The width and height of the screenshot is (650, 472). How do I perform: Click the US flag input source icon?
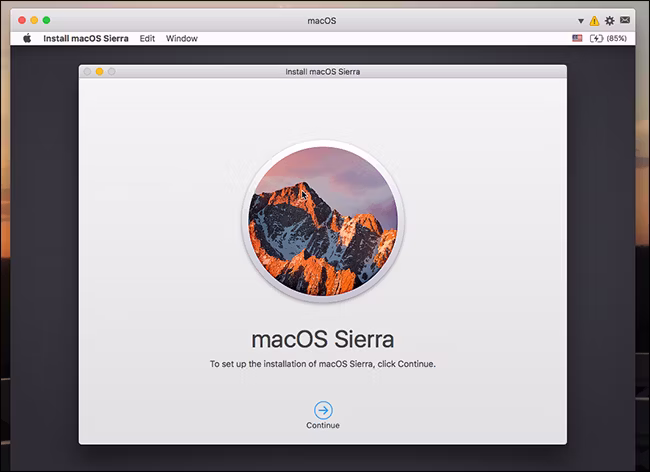[577, 38]
